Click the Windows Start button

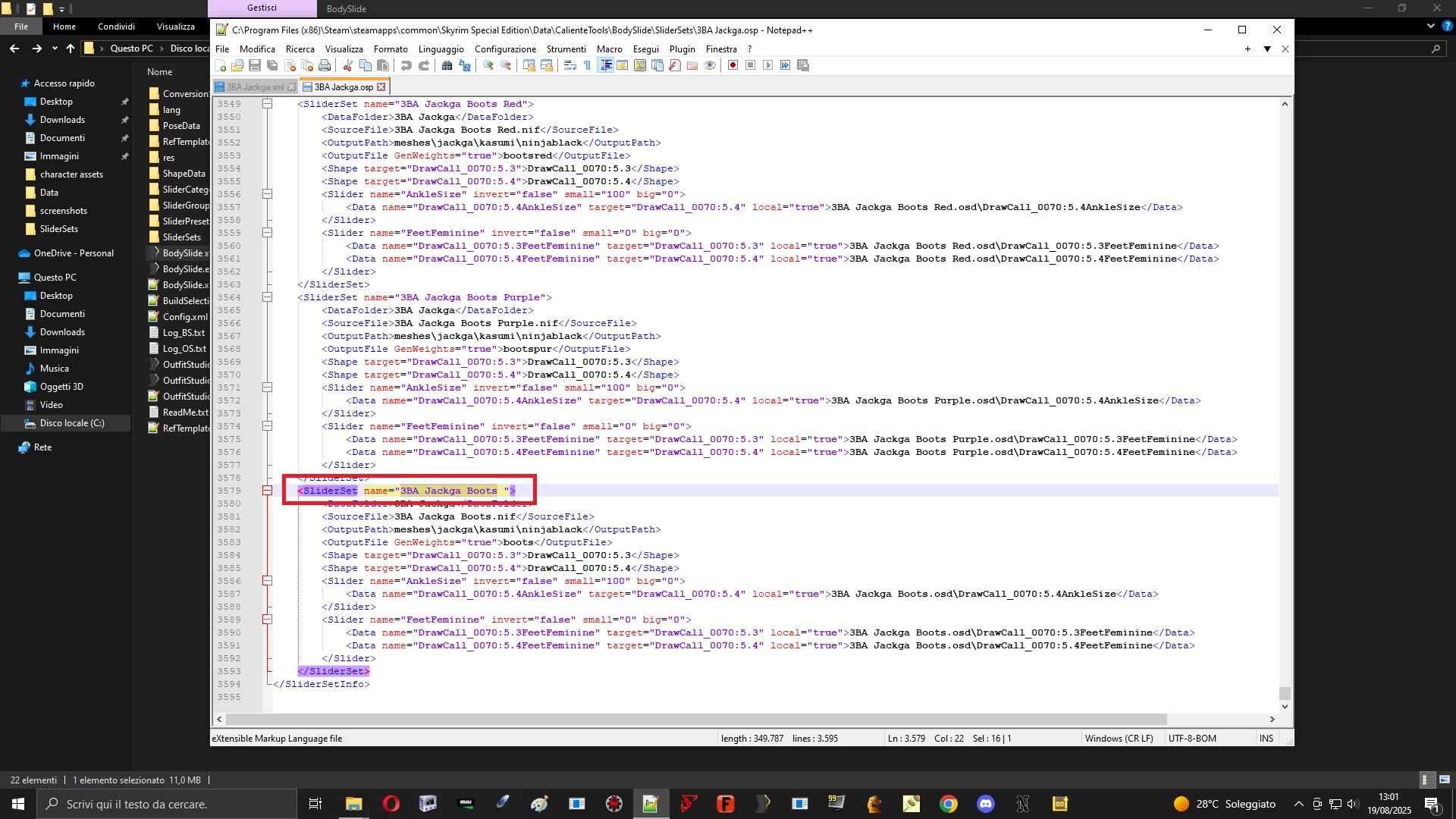[18, 804]
